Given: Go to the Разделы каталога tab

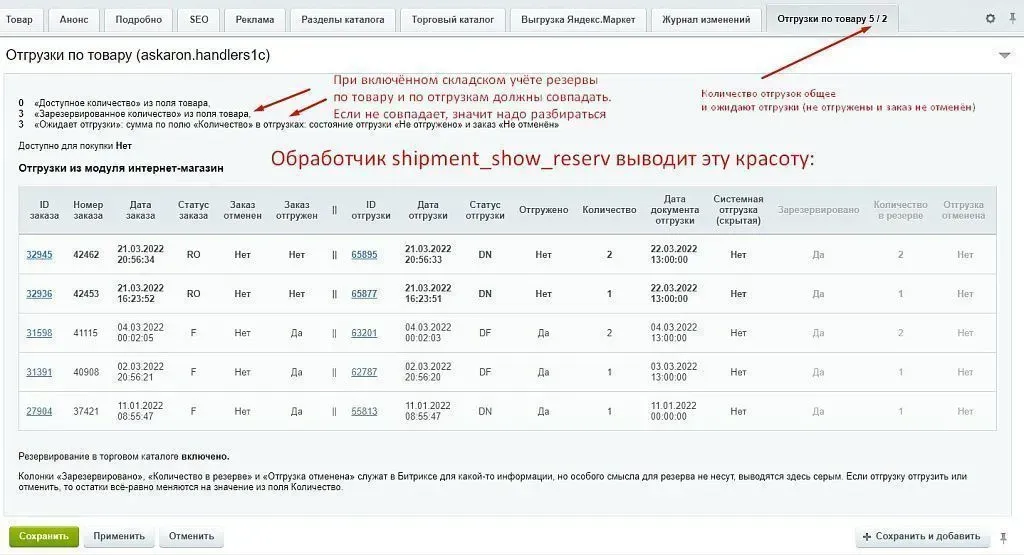Looking at the screenshot, I should tap(343, 20).
